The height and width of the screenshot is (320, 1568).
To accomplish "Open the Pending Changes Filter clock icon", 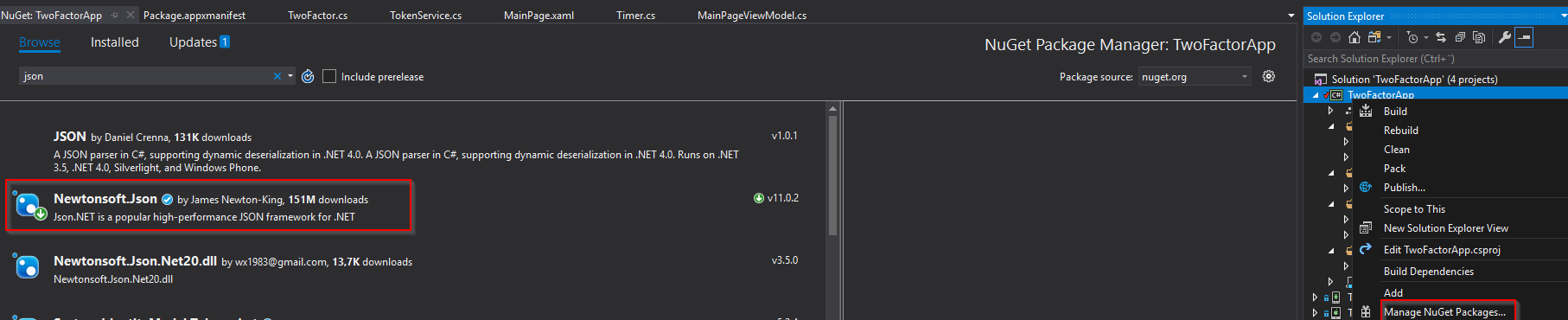I will pyautogui.click(x=1412, y=37).
